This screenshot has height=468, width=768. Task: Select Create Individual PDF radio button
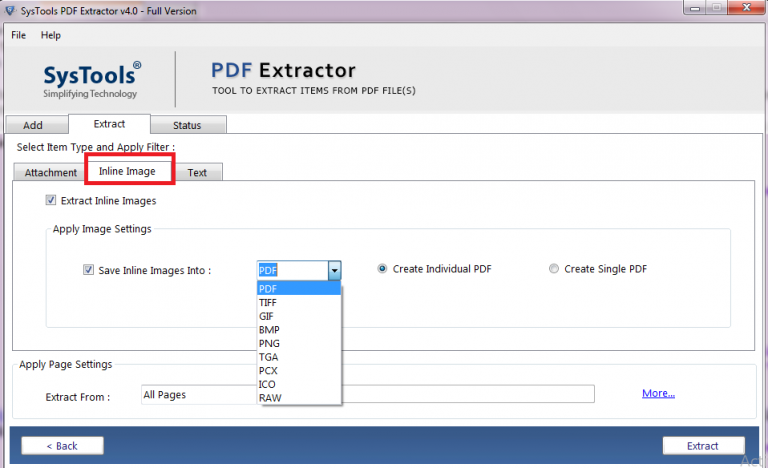[382, 269]
